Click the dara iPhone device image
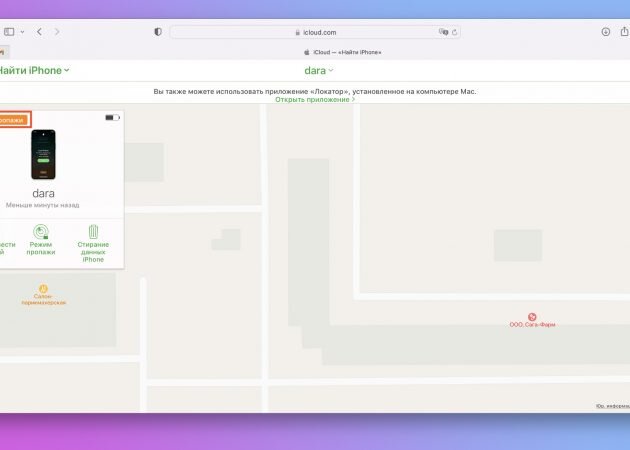The image size is (630, 450). 43,154
